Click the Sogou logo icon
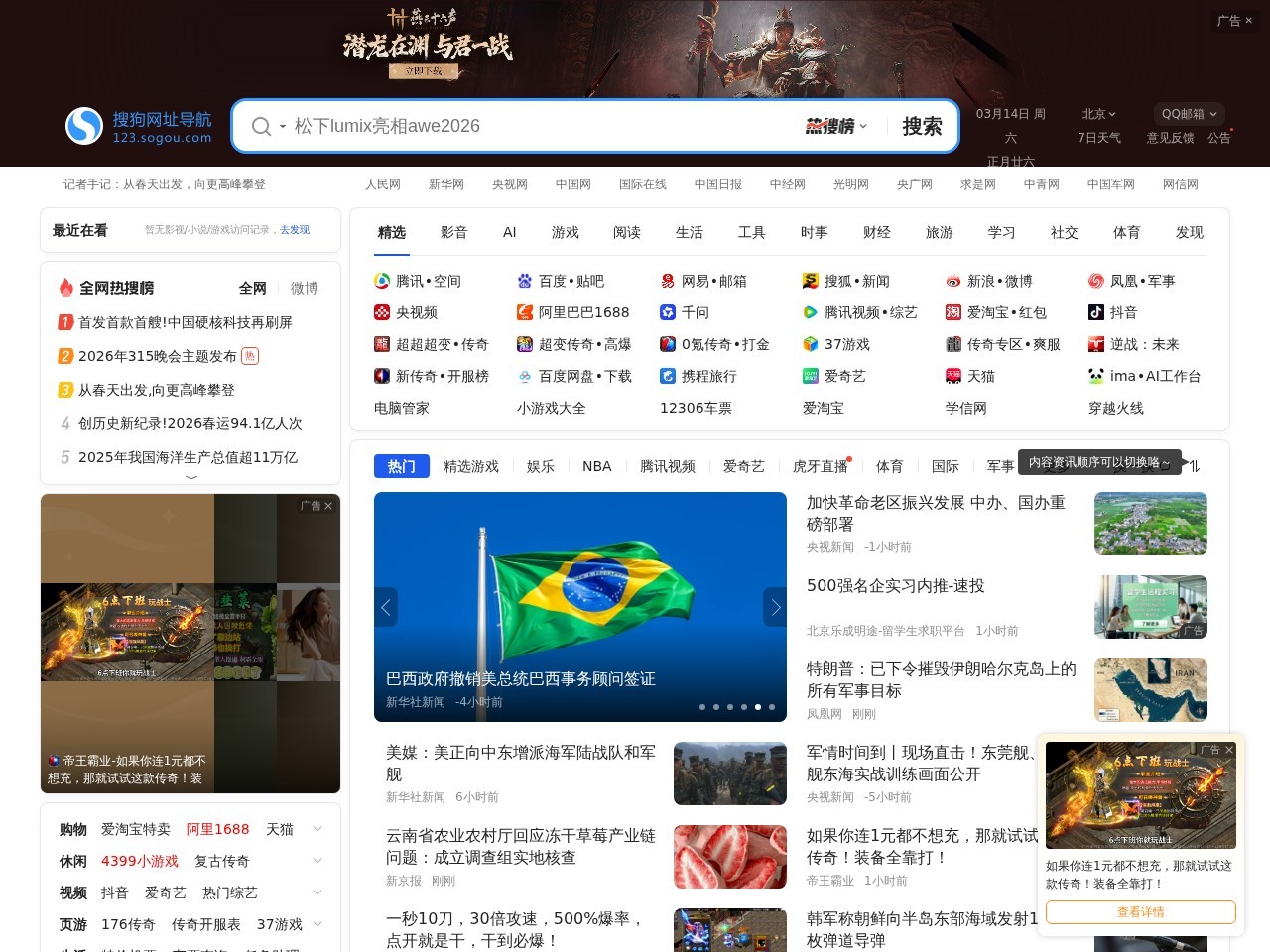This screenshot has height=952, width=1270. [x=83, y=125]
